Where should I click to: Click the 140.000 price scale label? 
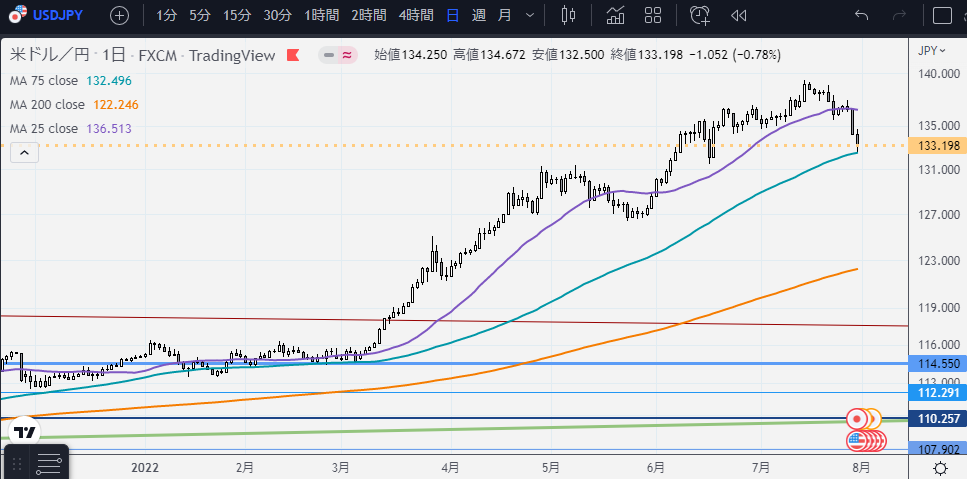pyautogui.click(x=938, y=74)
